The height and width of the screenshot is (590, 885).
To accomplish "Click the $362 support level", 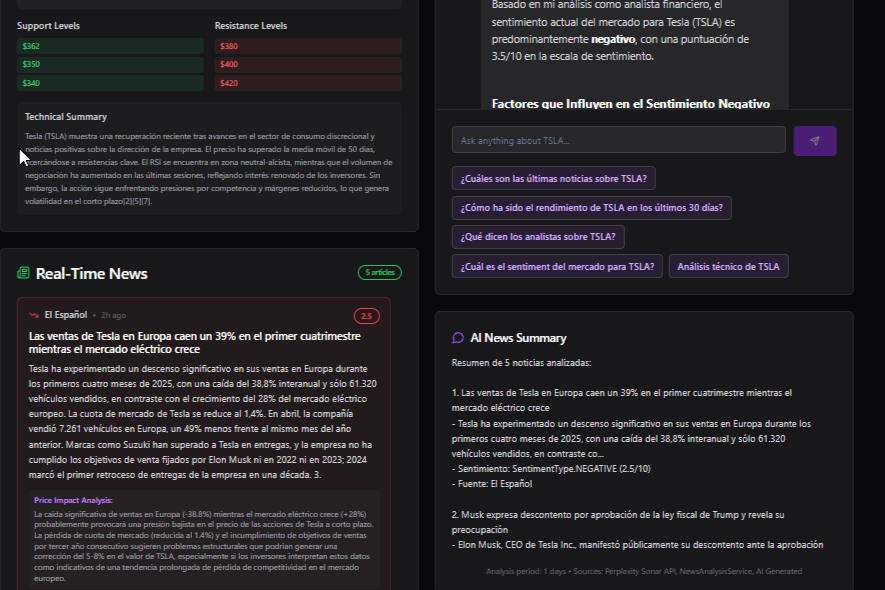I will [x=110, y=46].
